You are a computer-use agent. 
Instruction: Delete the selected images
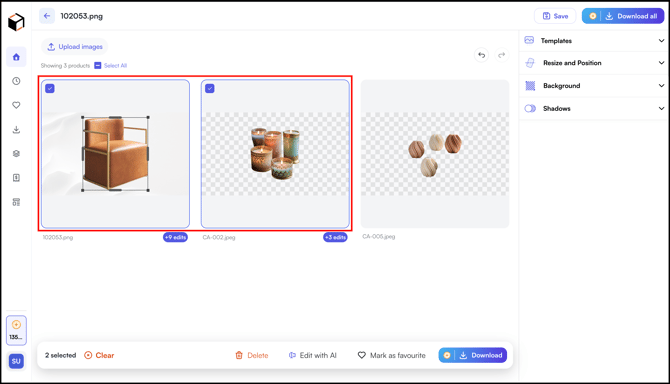pos(252,355)
